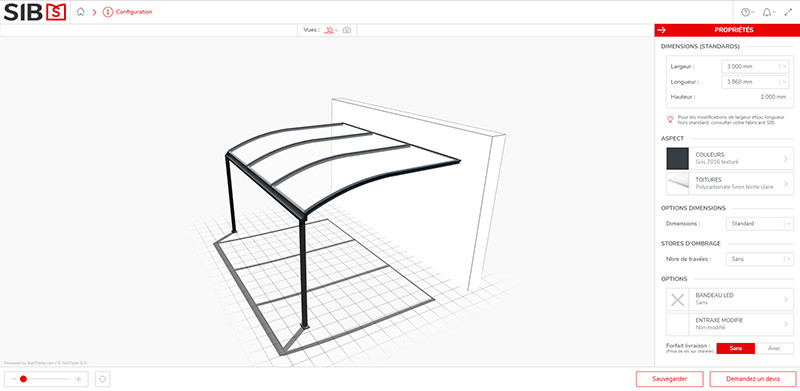Collapse the Propriétés panel with arrow

[x=662, y=30]
